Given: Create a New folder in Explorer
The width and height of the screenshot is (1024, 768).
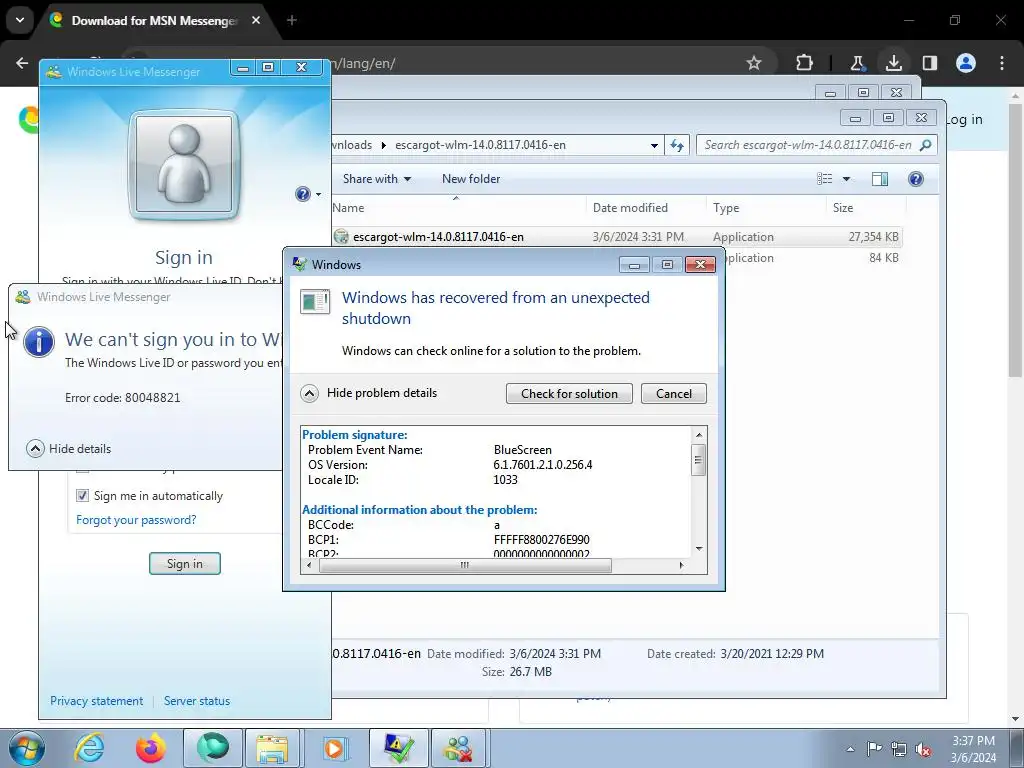Looking at the screenshot, I should 471,179.
